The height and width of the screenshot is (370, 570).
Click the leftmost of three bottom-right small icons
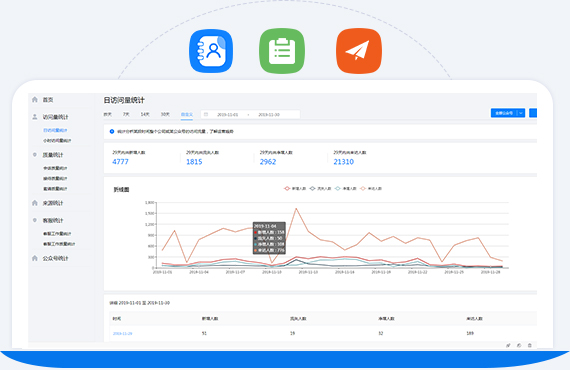click(508, 345)
